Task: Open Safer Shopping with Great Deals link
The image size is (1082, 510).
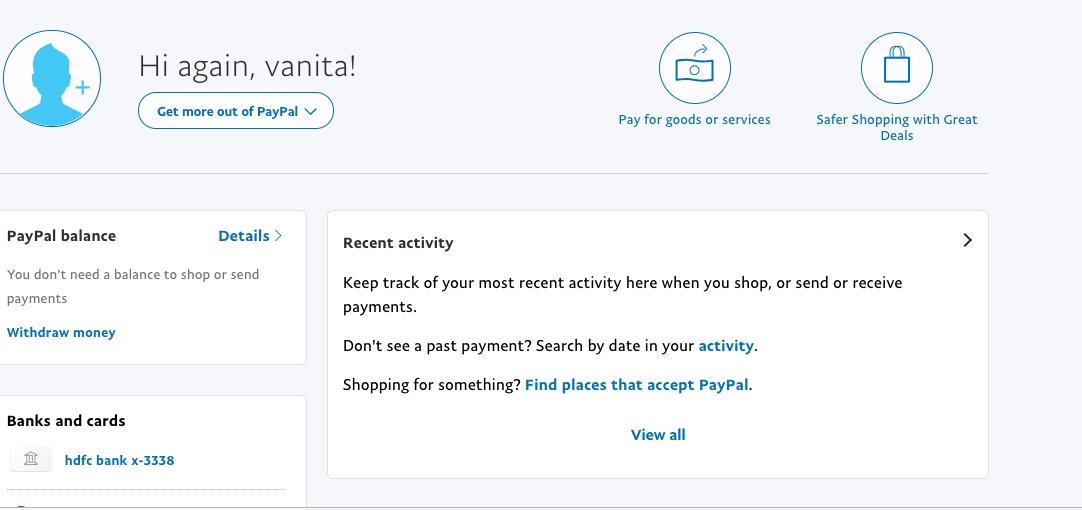Action: [x=896, y=127]
